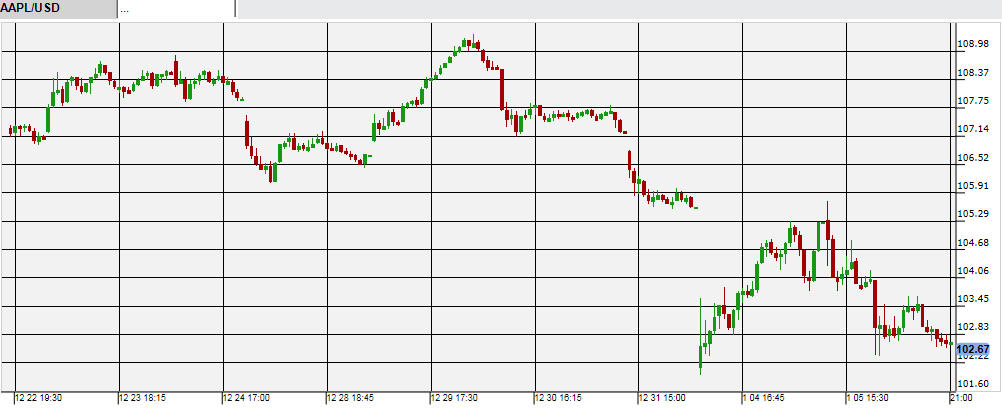
Task: Select the 1 04 16:45 time marker
Action: click(x=766, y=398)
